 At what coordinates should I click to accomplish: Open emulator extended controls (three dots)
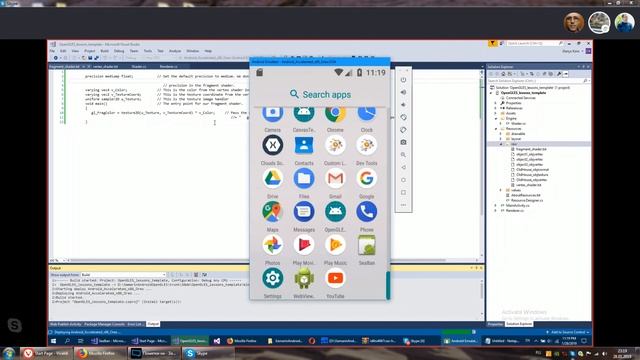403,205
